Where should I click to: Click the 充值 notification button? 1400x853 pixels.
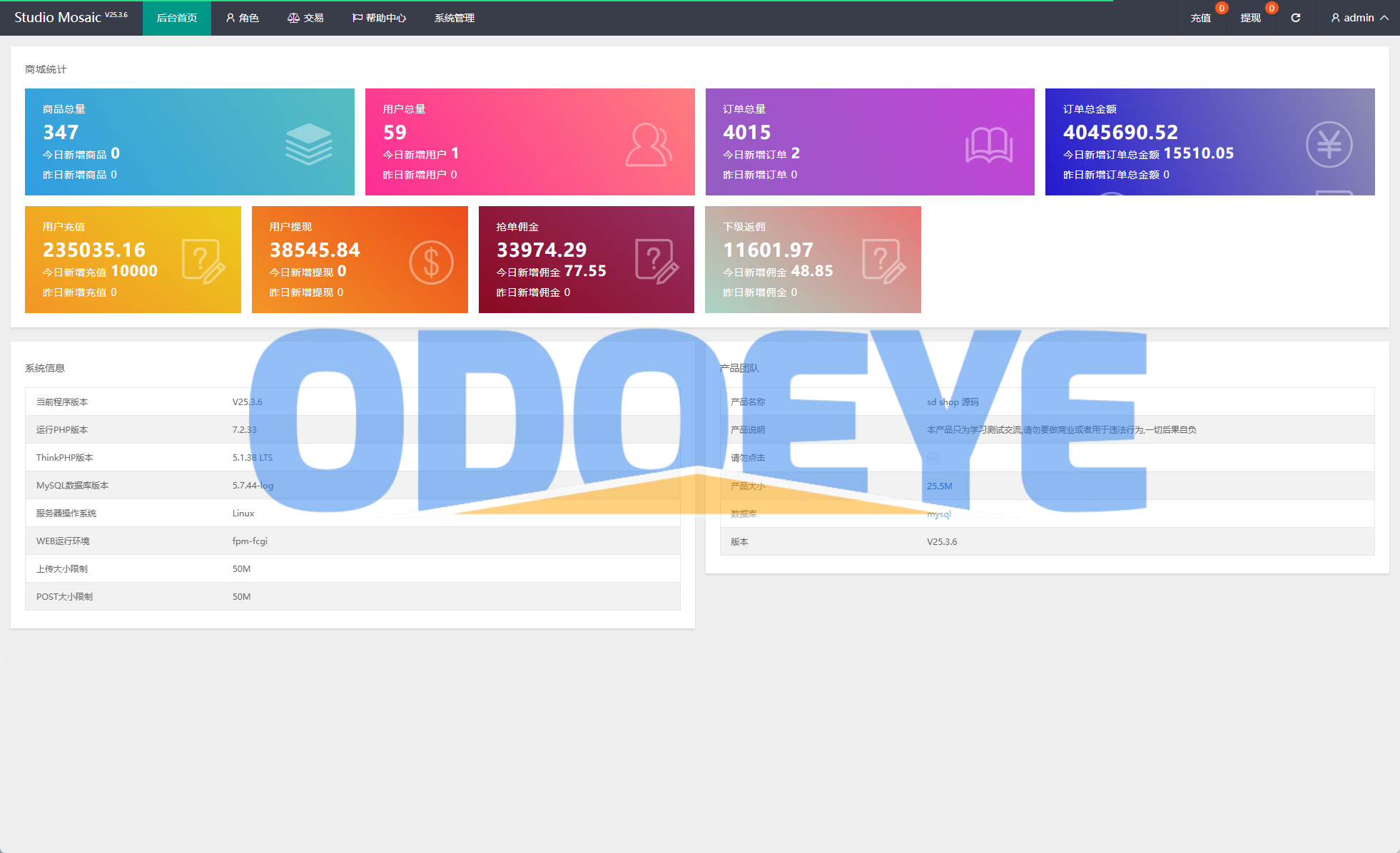(1200, 18)
